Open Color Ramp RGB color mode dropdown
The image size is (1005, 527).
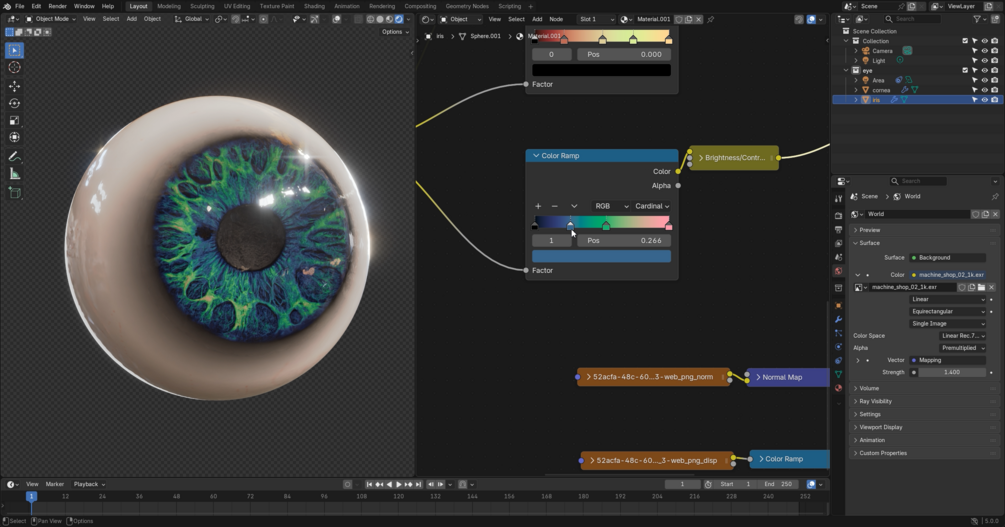[x=611, y=206]
